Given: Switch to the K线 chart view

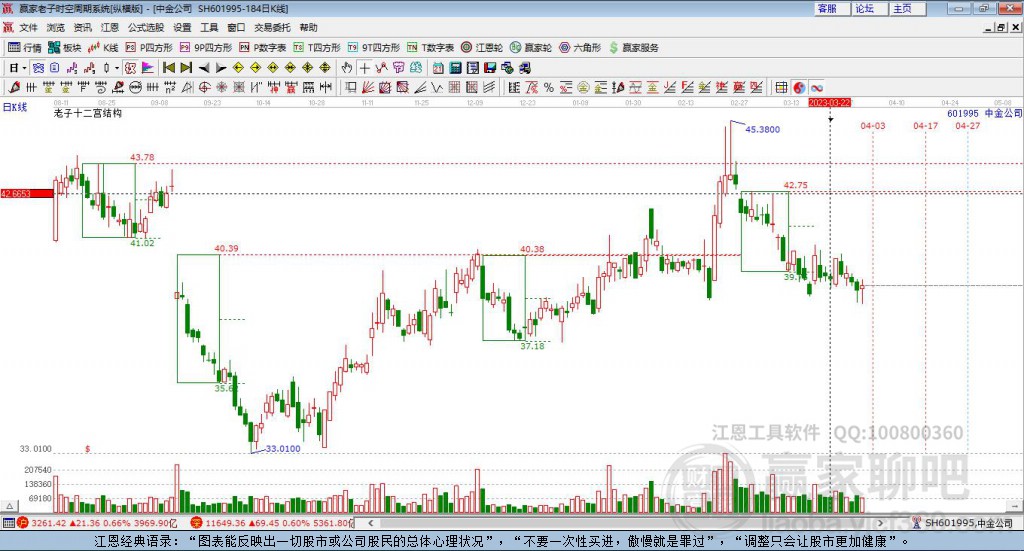Looking at the screenshot, I should pos(103,48).
